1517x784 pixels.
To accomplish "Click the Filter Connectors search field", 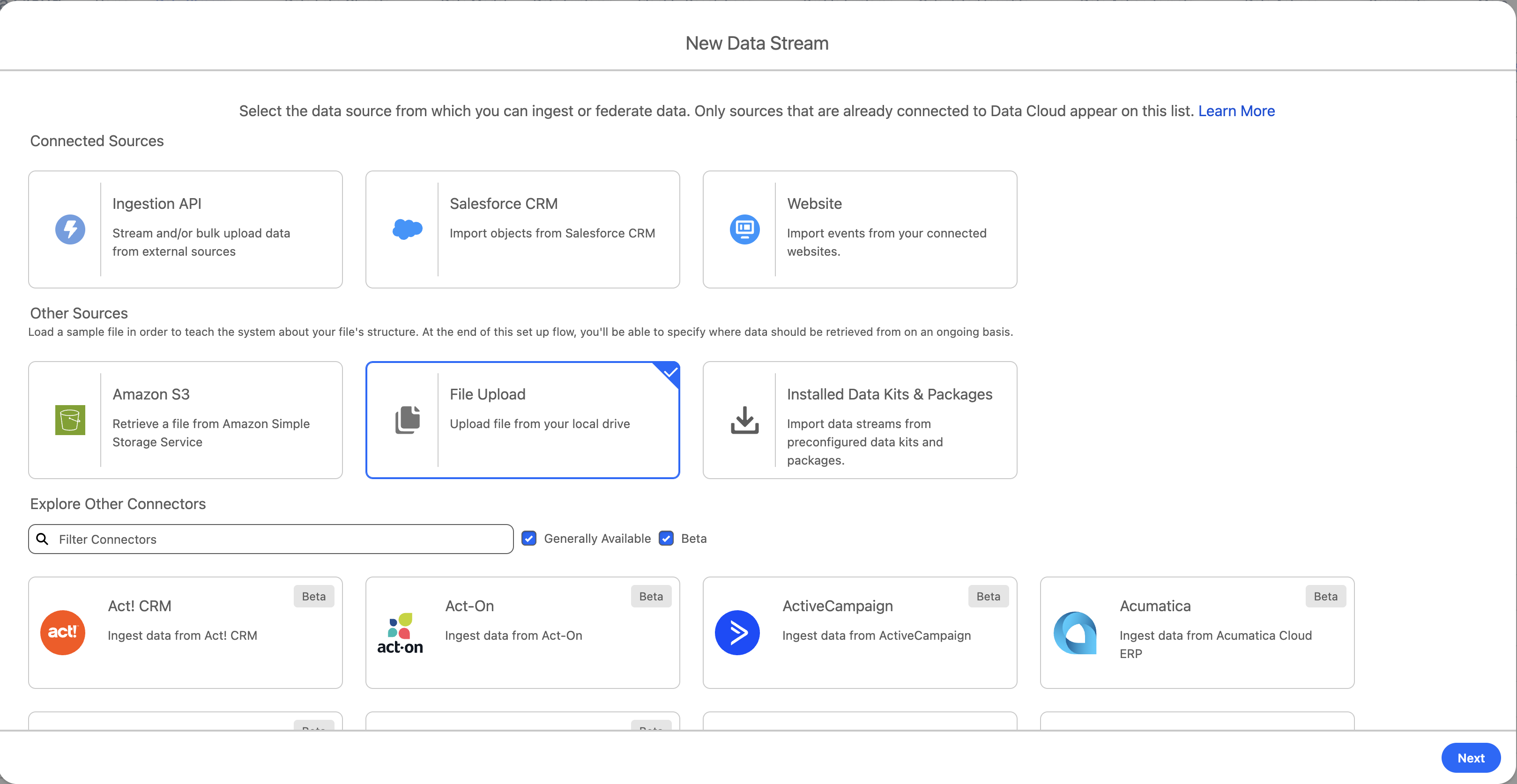I will (x=277, y=539).
